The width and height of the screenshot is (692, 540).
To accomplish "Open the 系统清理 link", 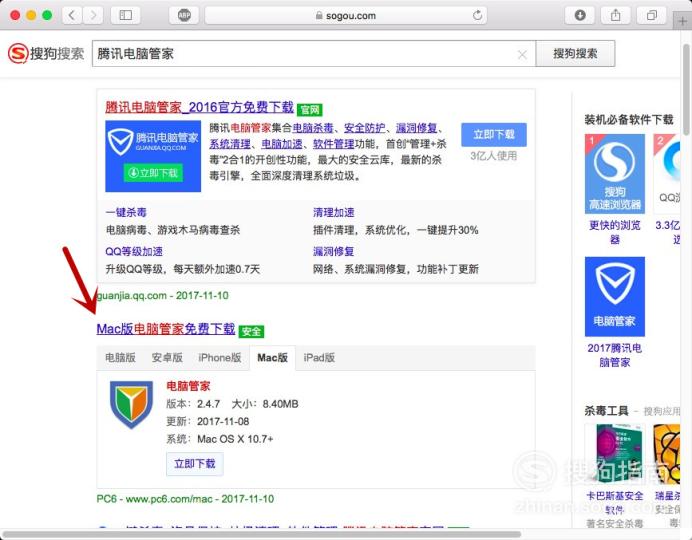I will pyautogui.click(x=229, y=144).
